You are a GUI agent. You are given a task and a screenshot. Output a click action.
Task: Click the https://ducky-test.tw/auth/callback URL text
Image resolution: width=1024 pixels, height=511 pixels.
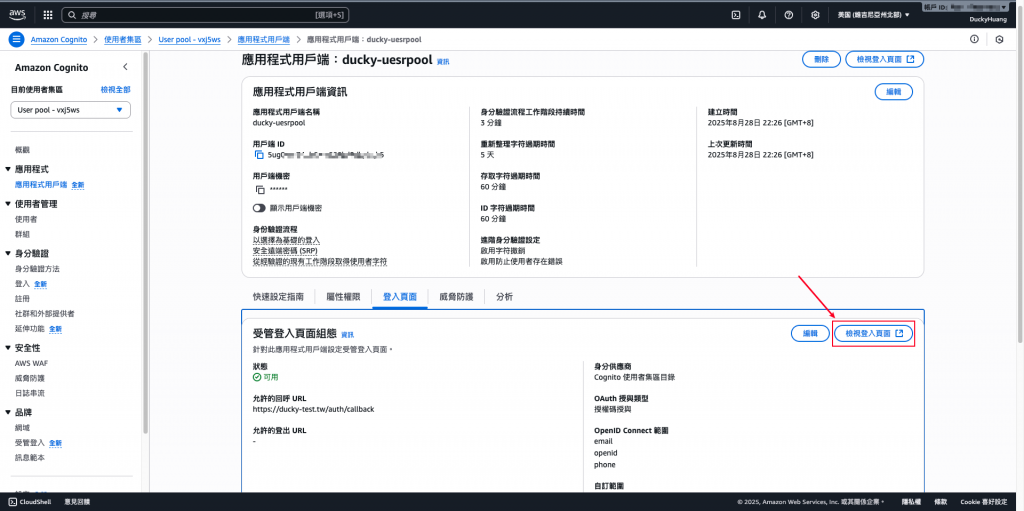[313, 409]
